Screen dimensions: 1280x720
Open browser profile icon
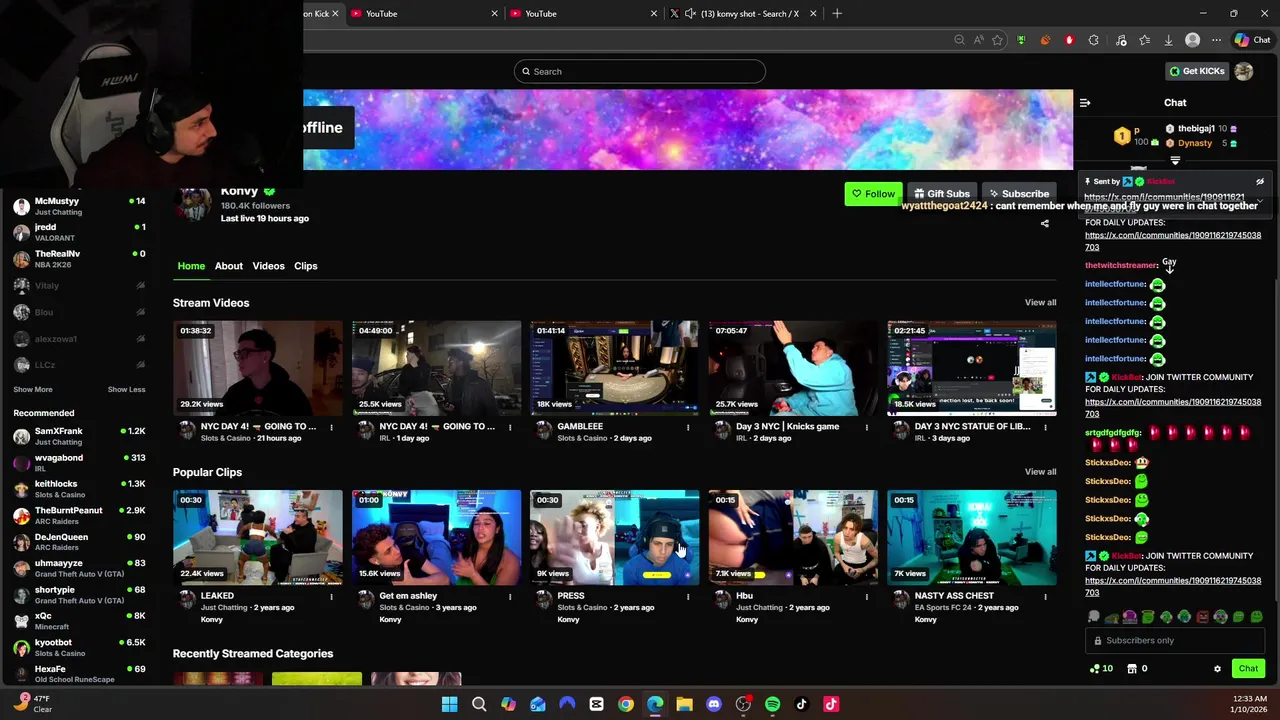(x=1192, y=40)
